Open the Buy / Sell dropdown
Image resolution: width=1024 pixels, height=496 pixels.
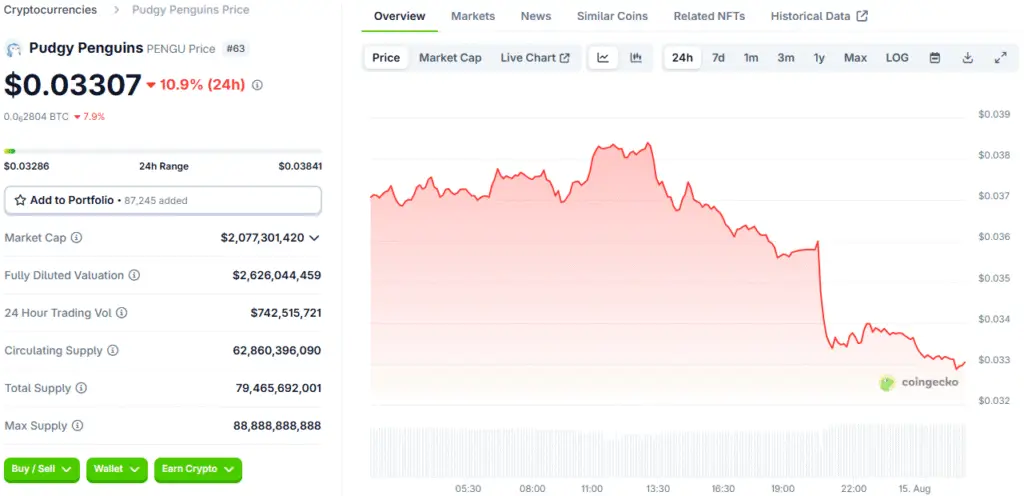[x=42, y=470]
